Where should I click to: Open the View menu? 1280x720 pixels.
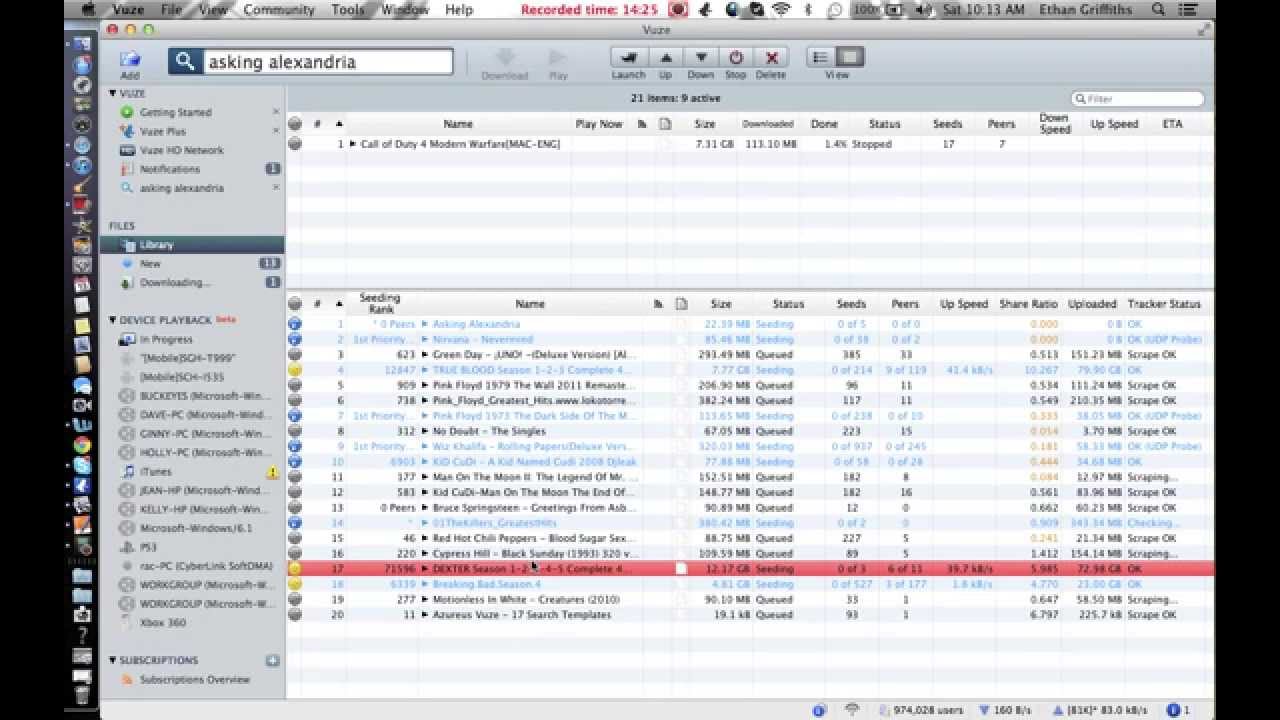click(213, 9)
